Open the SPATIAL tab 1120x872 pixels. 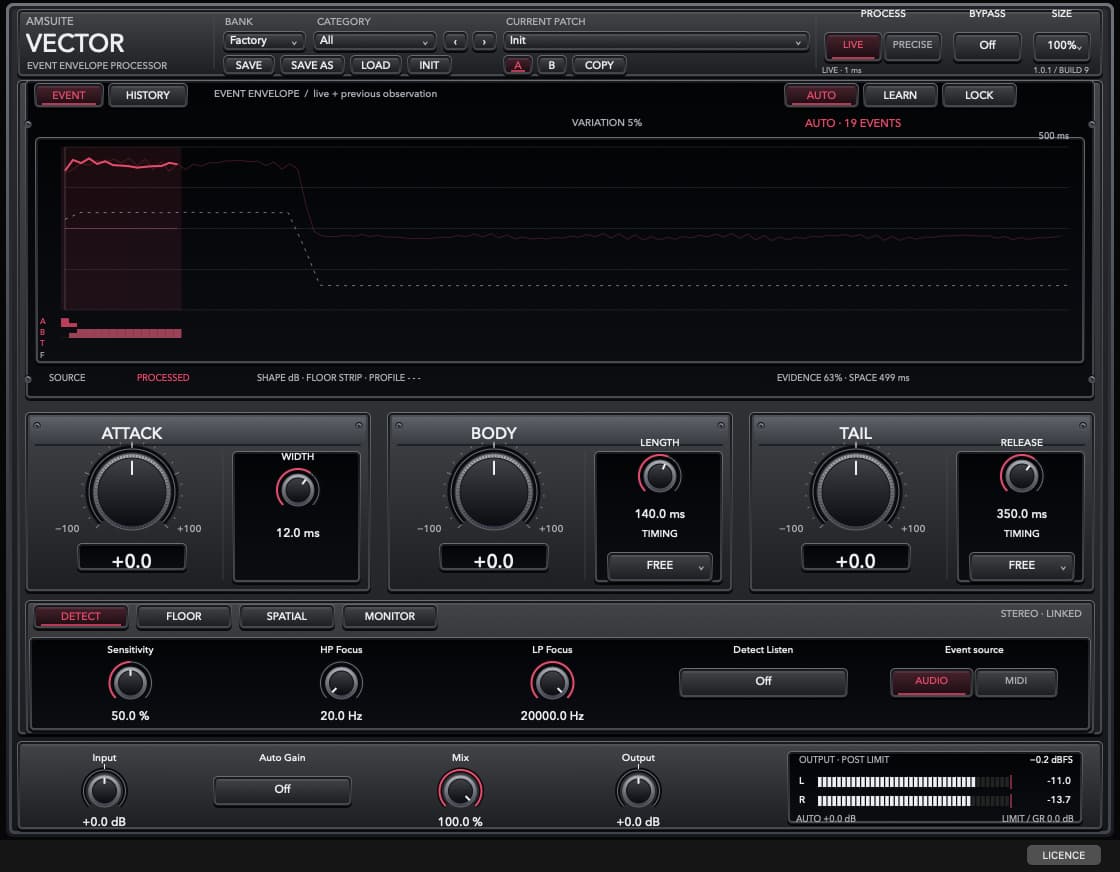(286, 617)
